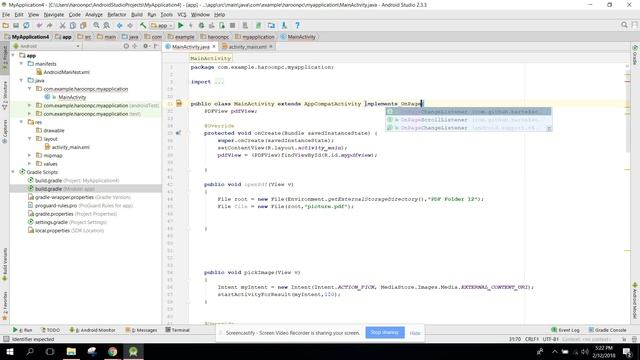Open the Event Log tool window
Viewport: 640px width, 360px height.
coord(566,330)
